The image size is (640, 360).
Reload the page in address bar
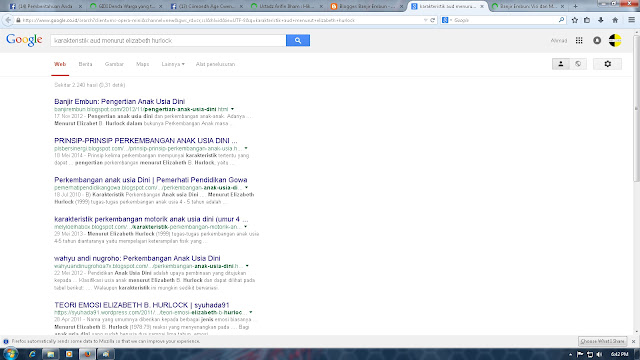(x=433, y=20)
